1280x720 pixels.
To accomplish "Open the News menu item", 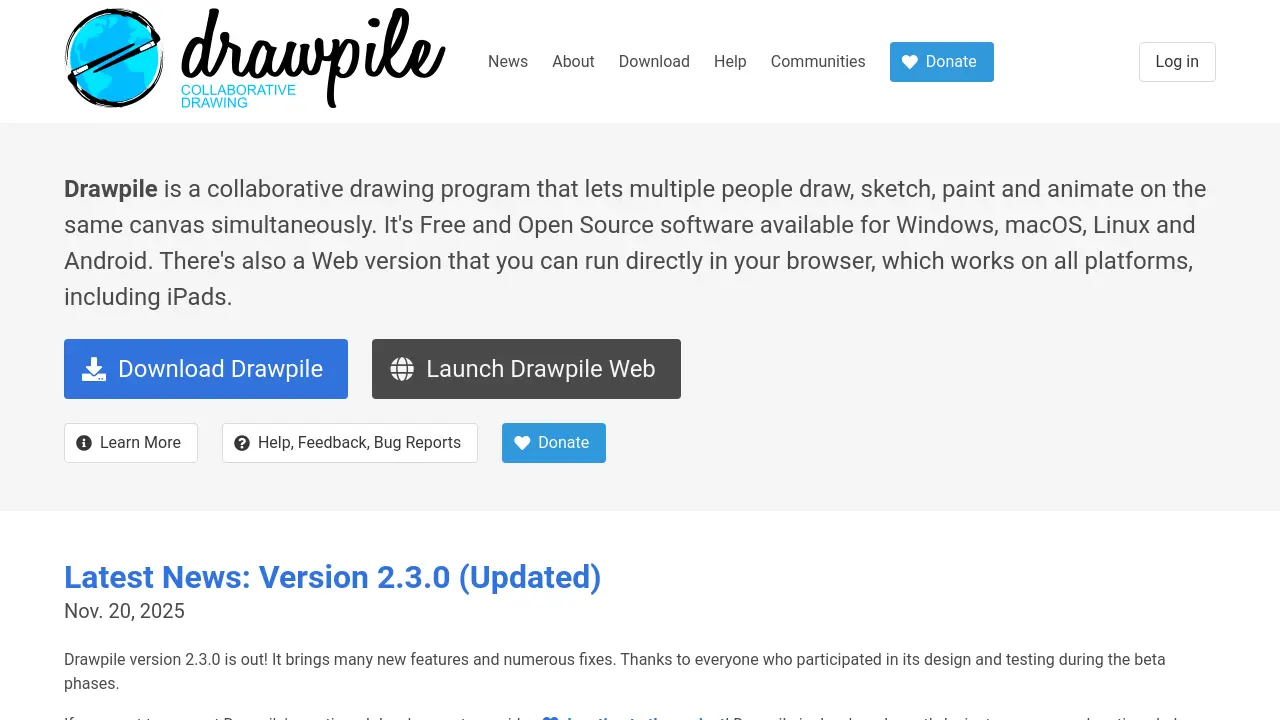I will coord(508,62).
